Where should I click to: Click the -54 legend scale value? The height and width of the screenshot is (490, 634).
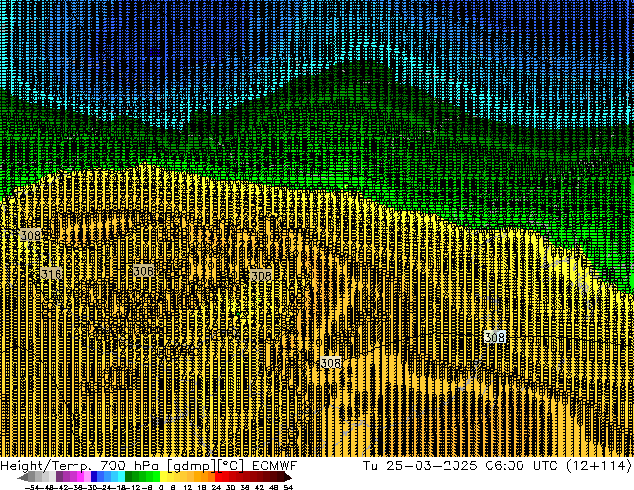32,487
